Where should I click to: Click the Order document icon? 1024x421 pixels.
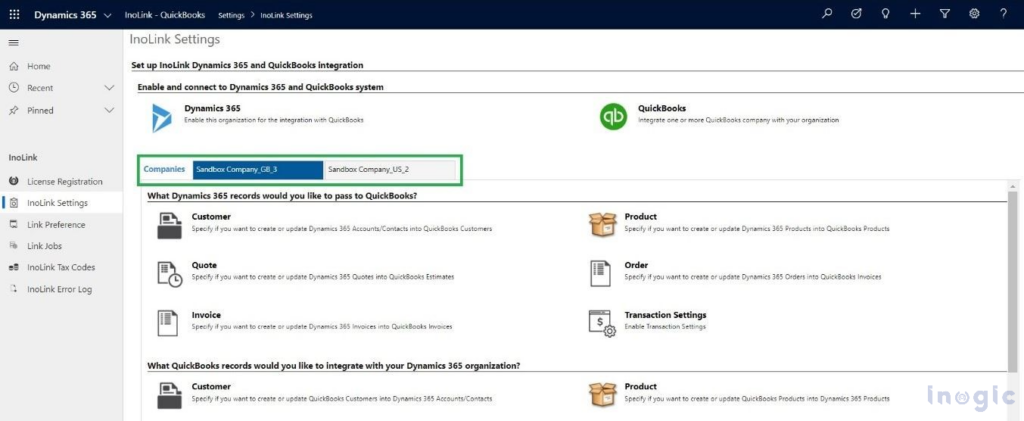pos(600,273)
